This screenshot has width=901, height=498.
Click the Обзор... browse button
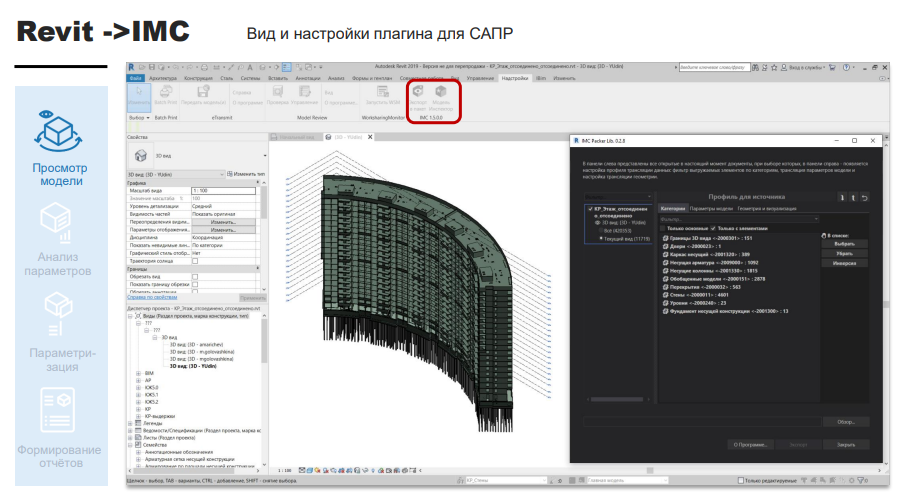coord(845,422)
